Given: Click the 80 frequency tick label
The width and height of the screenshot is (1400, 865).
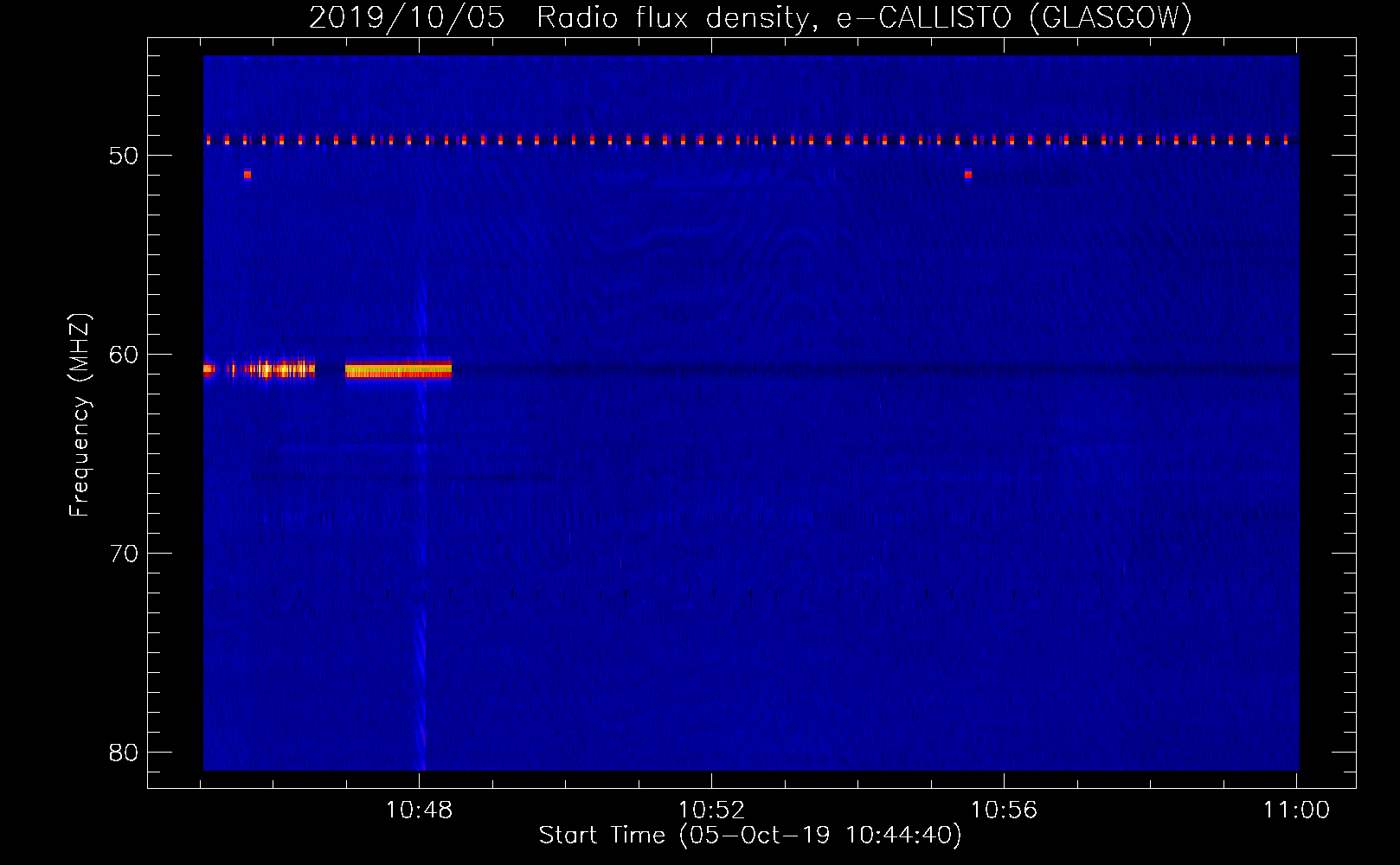Looking at the screenshot, I should (x=124, y=753).
